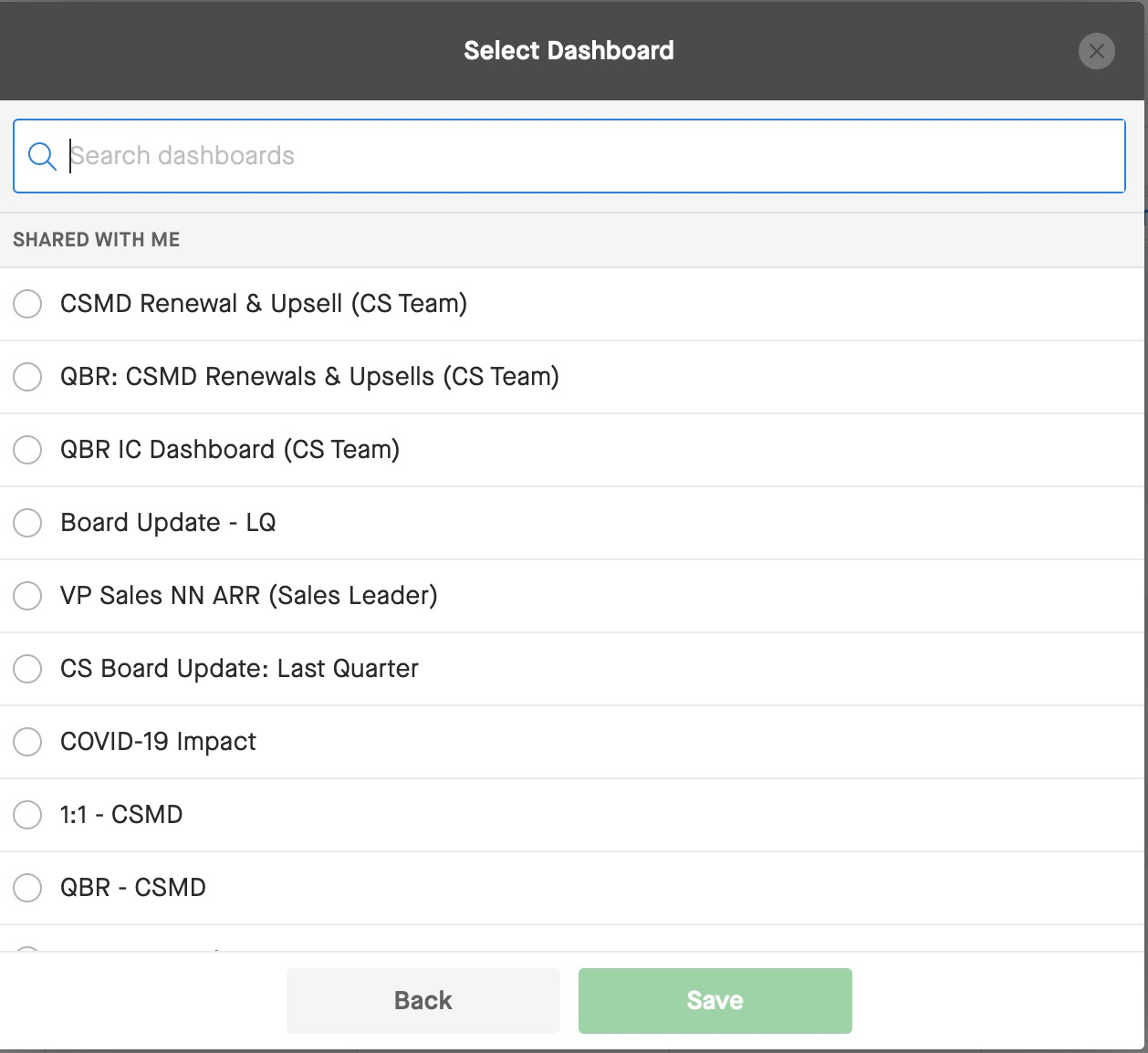Click the SHARED WITH ME section header
Viewport: 1148px width, 1053px height.
97,240
